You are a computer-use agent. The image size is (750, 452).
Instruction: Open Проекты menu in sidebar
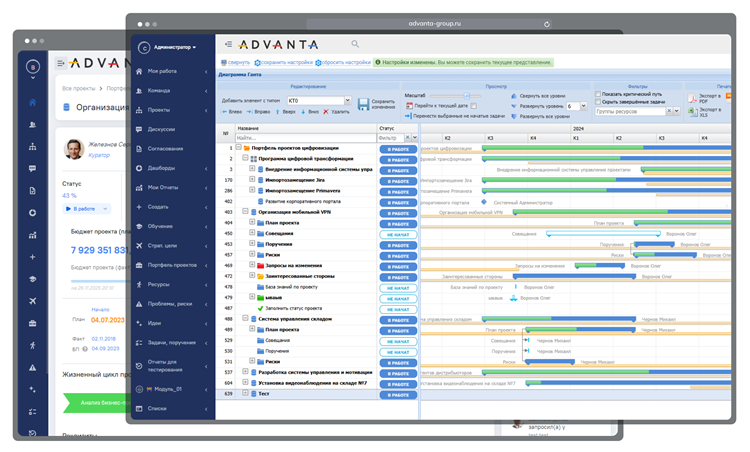pyautogui.click(x=173, y=110)
